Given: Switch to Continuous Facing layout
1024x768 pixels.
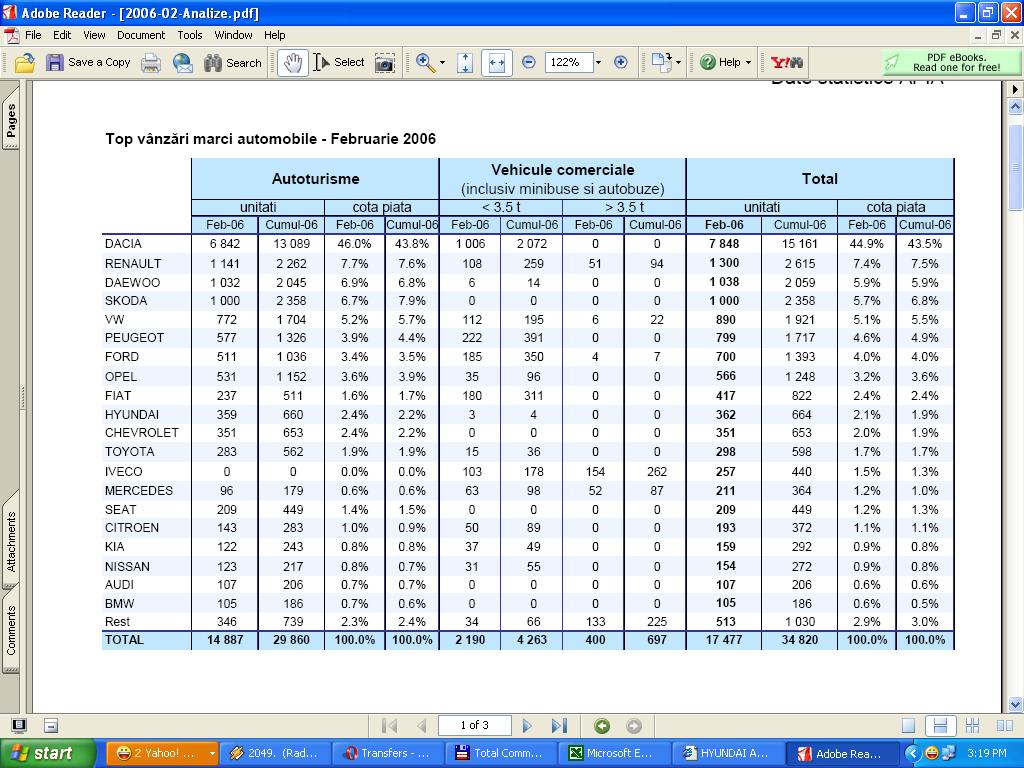Looking at the screenshot, I should pos(972,726).
